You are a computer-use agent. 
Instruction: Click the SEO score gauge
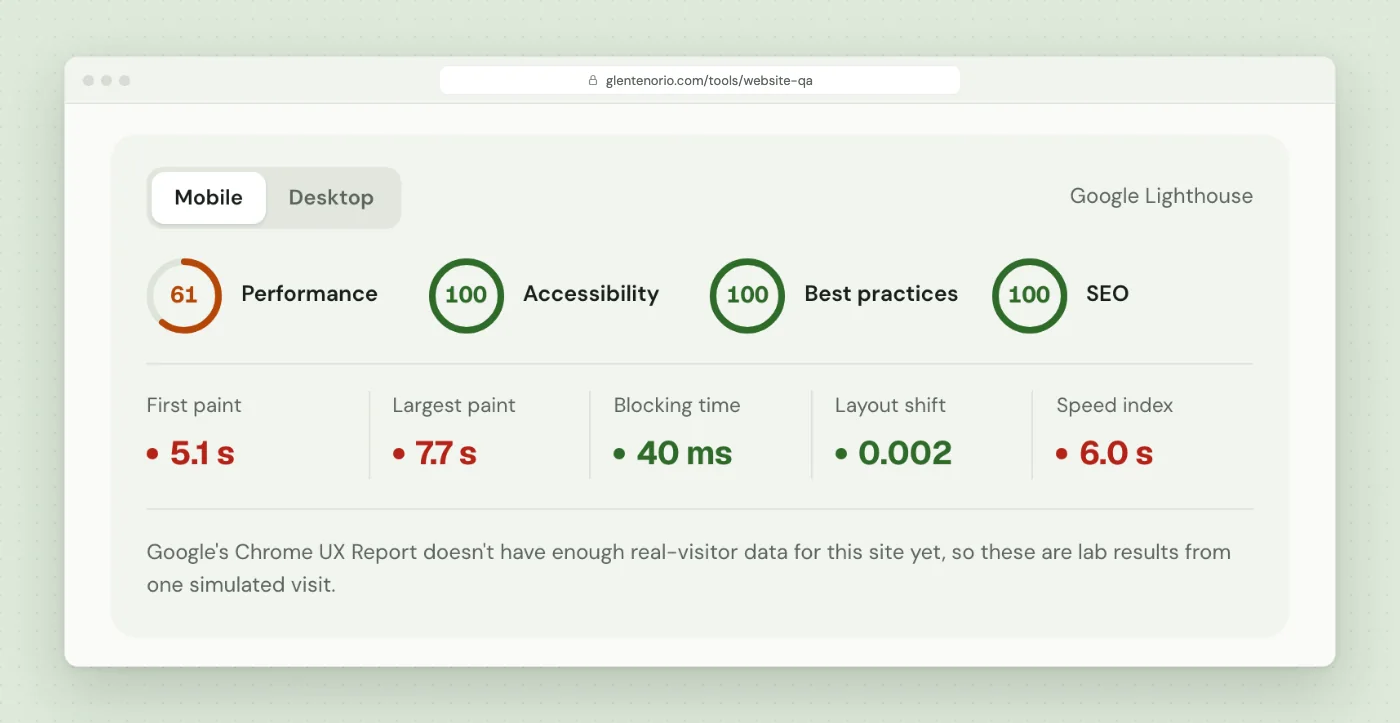pyautogui.click(x=1029, y=295)
